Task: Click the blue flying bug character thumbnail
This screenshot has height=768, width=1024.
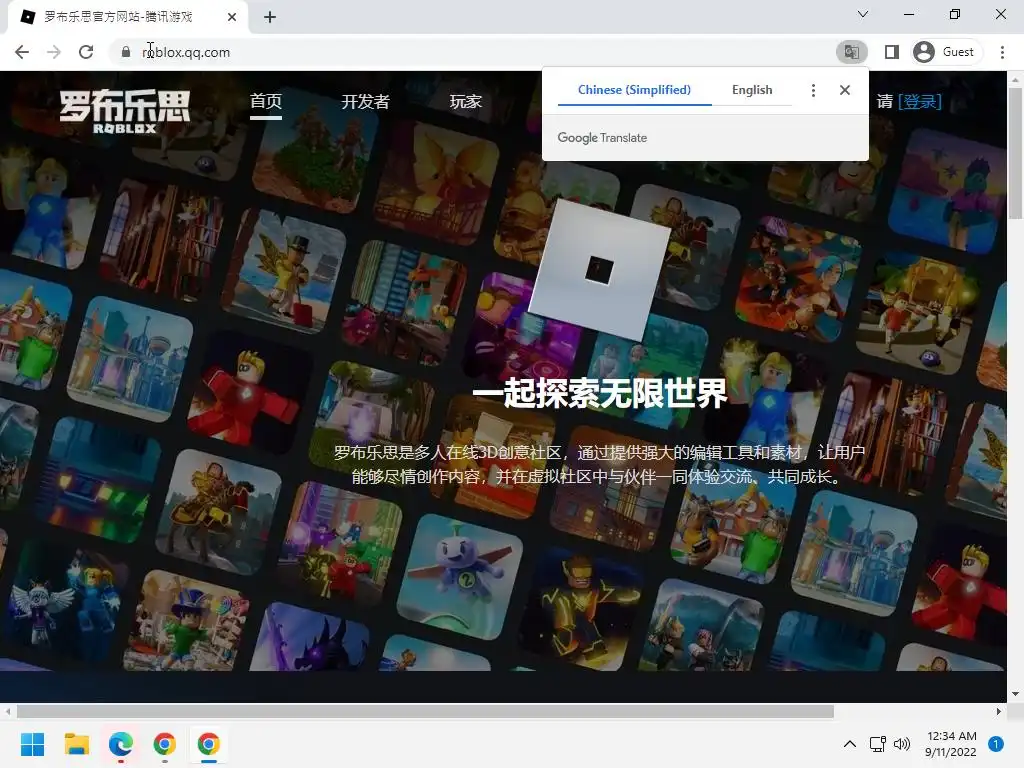Action: [x=460, y=576]
